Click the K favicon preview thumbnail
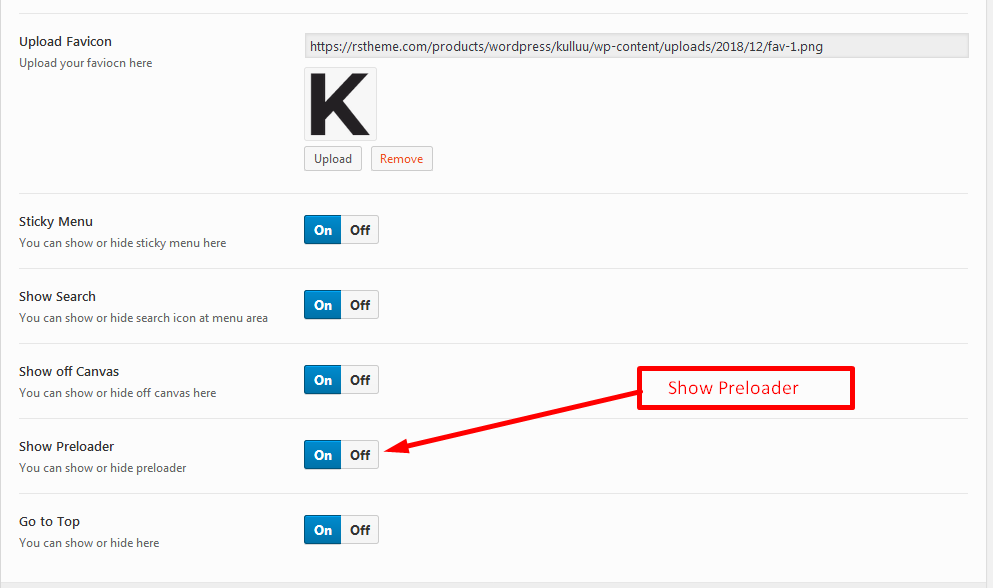The image size is (993, 588). point(340,104)
